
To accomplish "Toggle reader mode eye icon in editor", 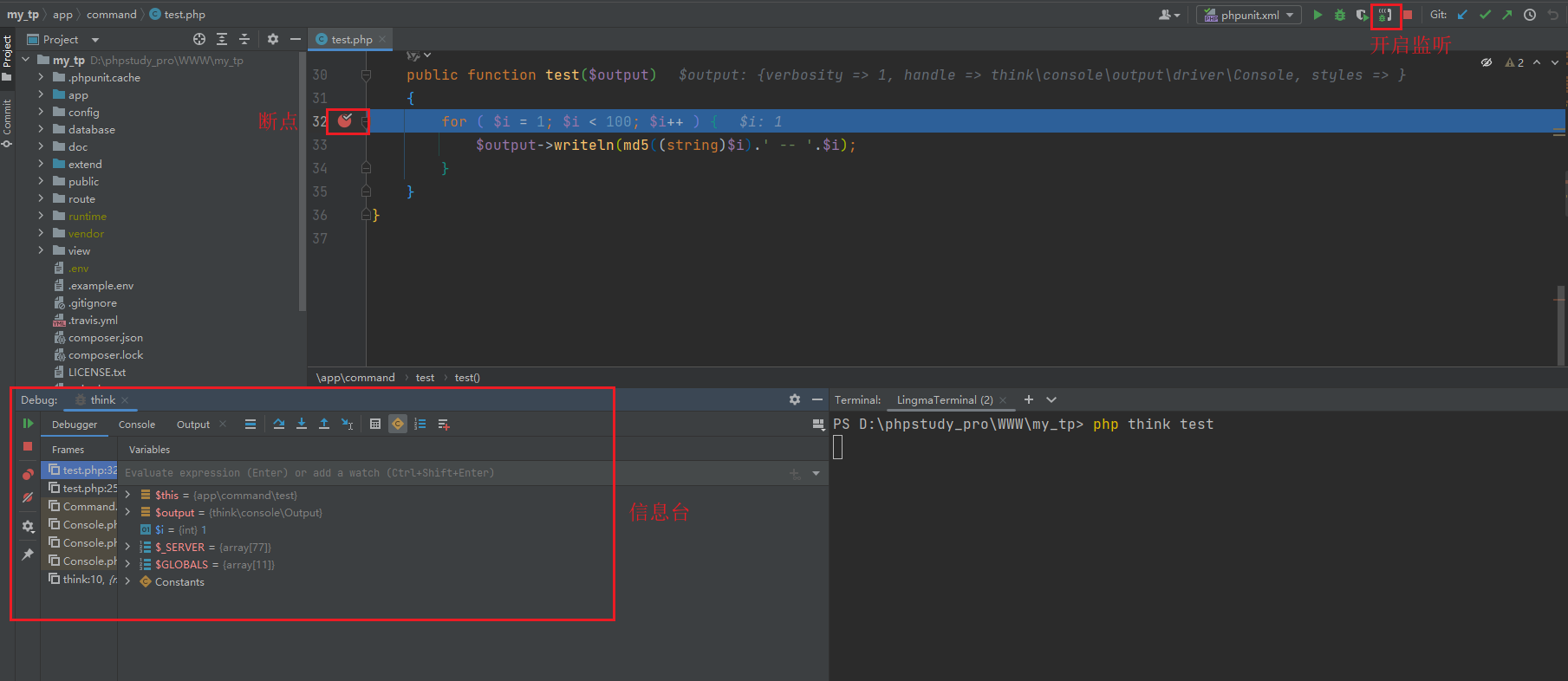I will click(x=1487, y=62).
